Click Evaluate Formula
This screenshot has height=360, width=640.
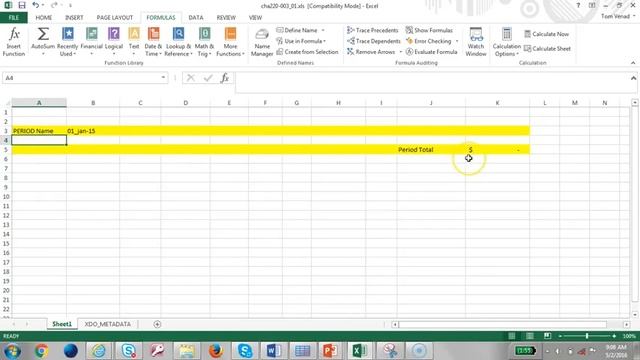point(431,52)
